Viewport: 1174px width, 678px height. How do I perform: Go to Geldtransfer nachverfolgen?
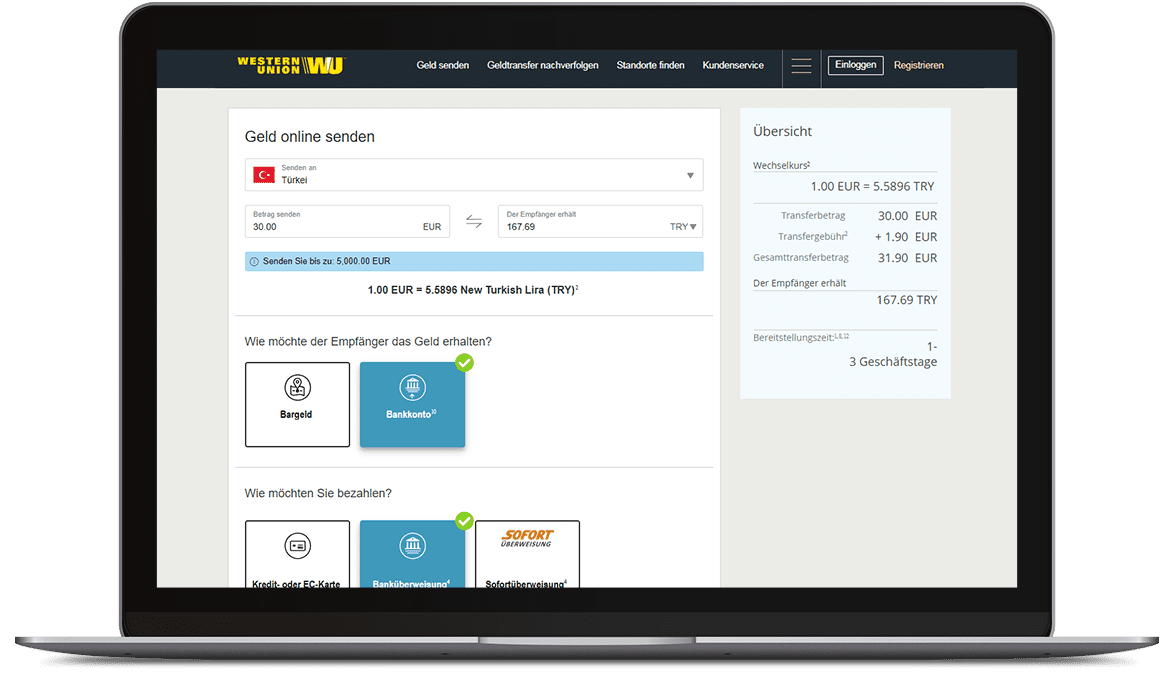[542, 66]
